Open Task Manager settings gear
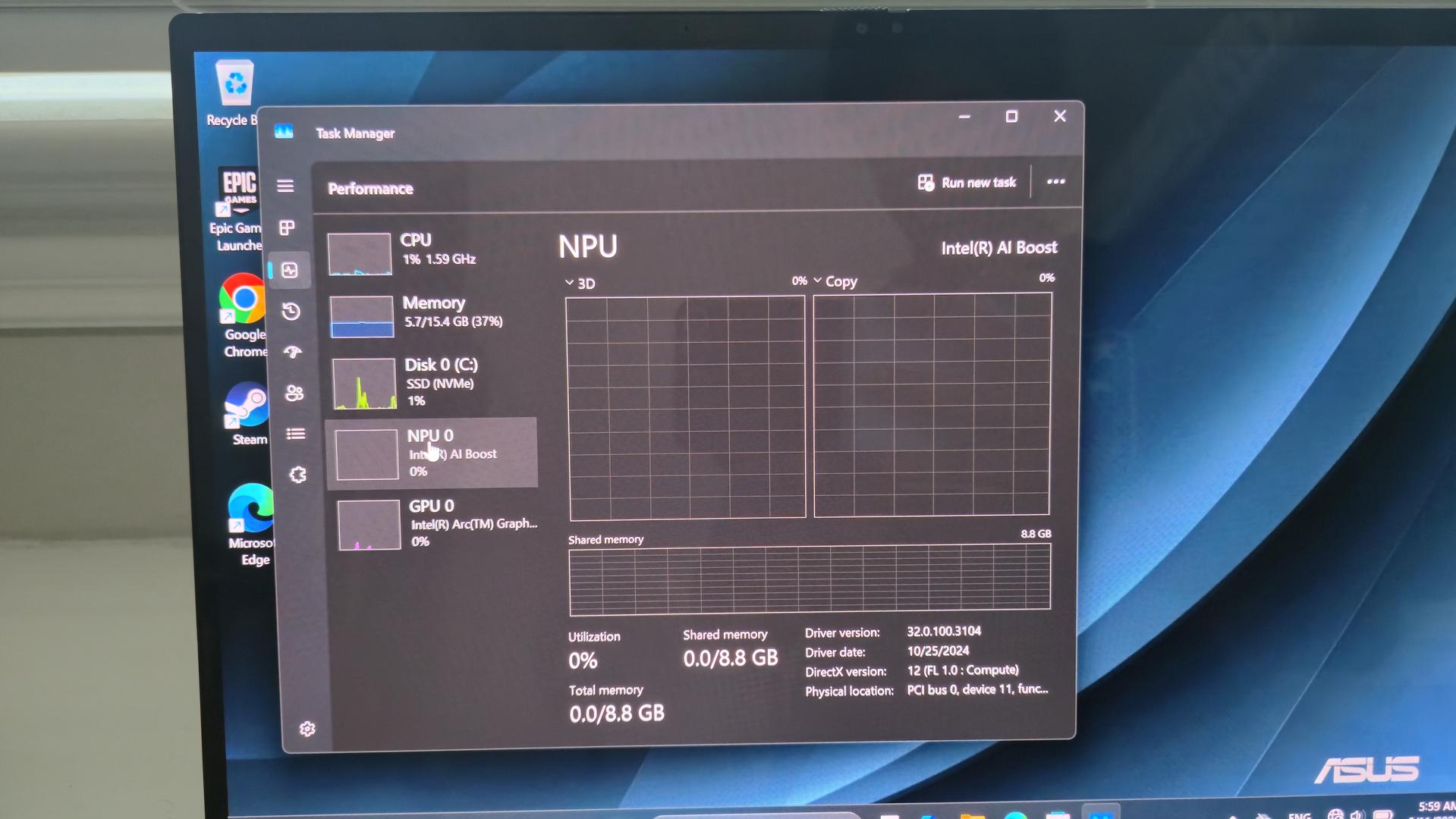 pyautogui.click(x=307, y=729)
